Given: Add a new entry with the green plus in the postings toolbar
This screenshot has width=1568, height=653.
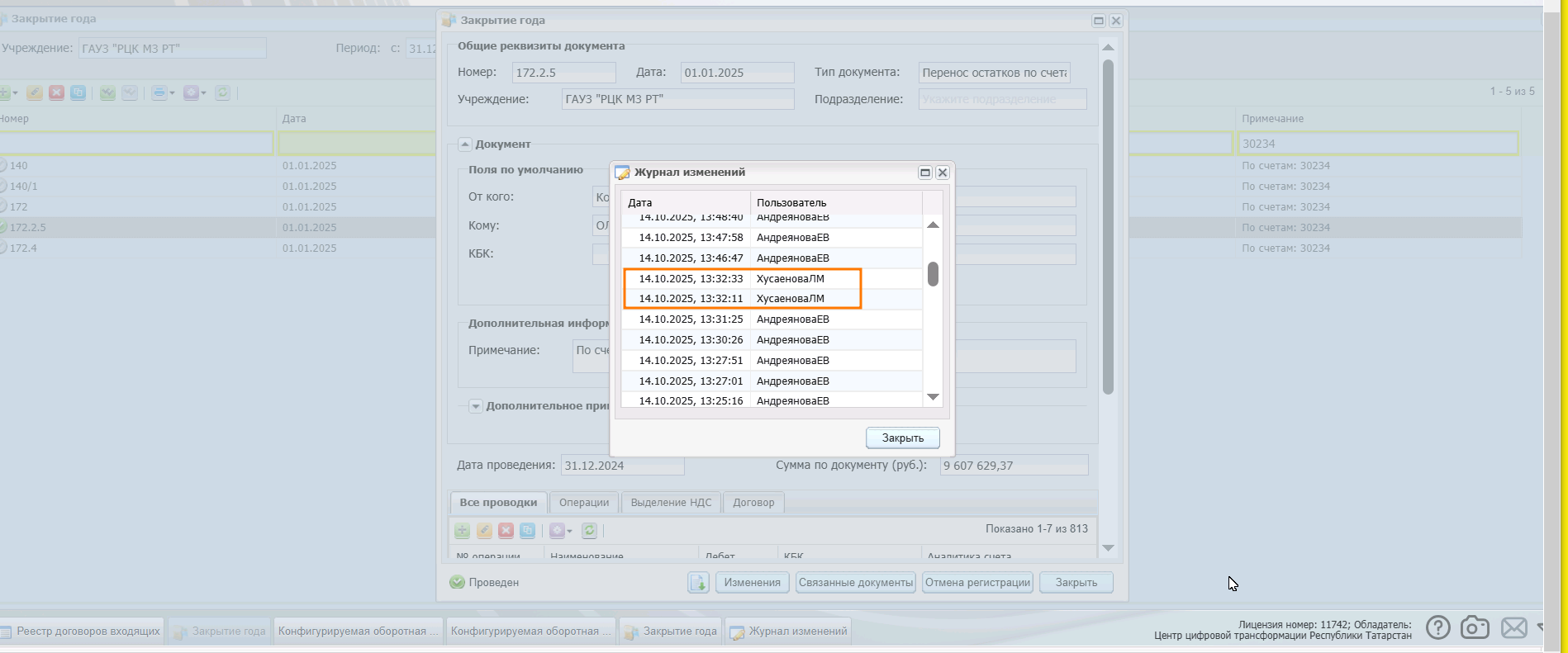Looking at the screenshot, I should point(463,531).
